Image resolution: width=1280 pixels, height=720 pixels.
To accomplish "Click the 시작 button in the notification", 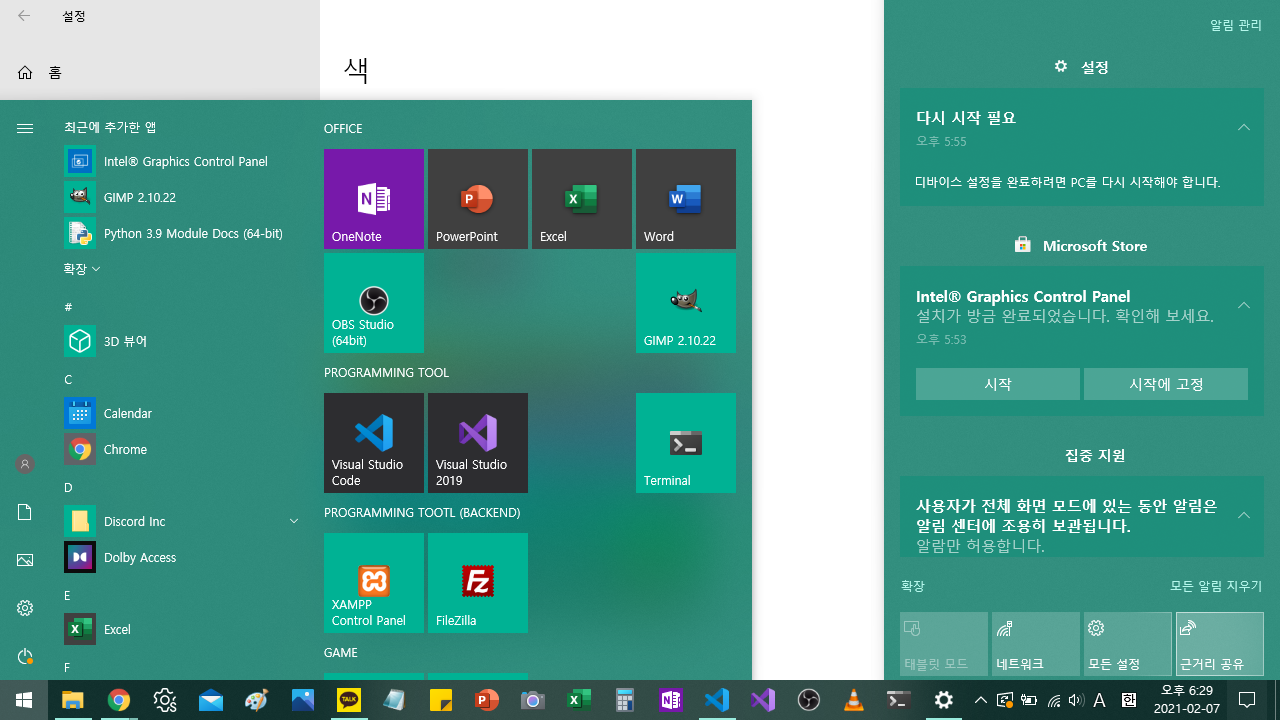I will tap(998, 384).
